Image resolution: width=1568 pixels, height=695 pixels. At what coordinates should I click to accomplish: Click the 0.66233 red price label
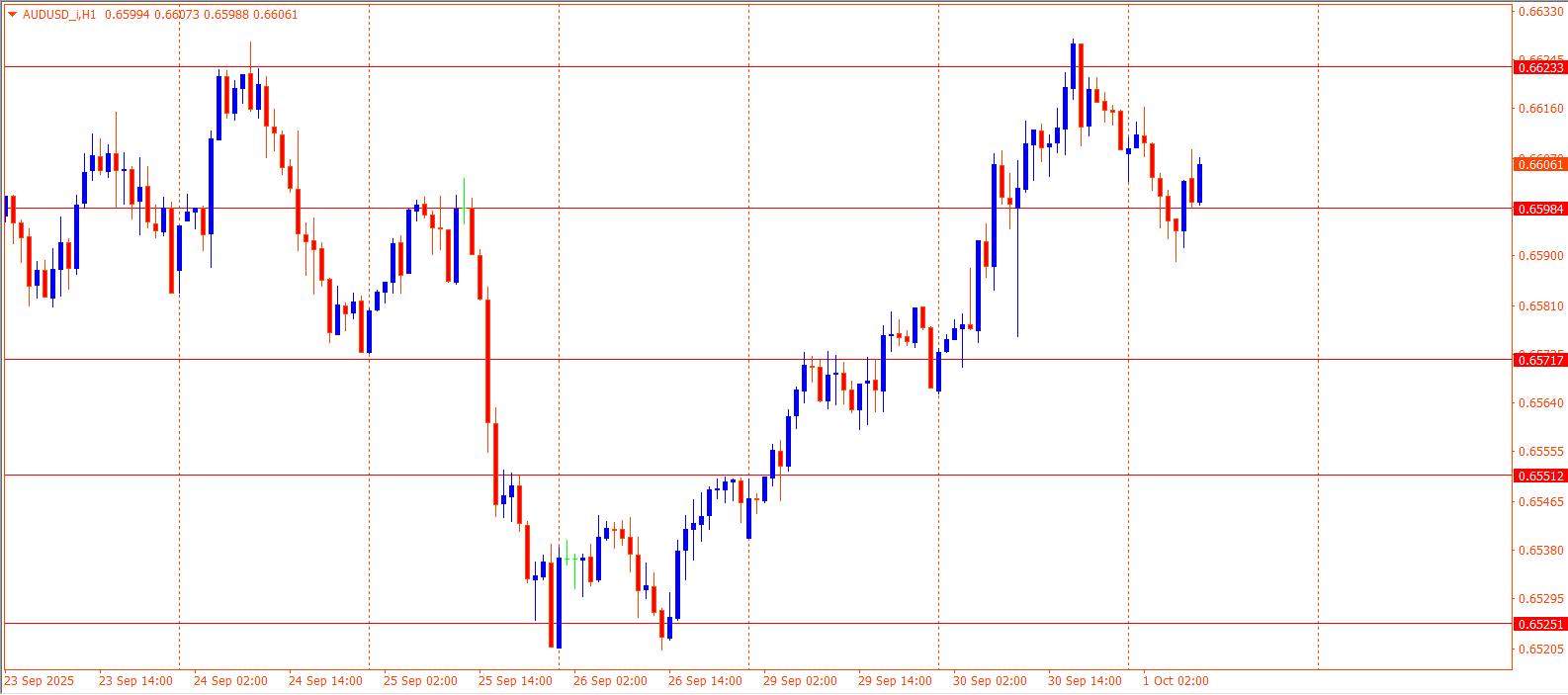point(1540,67)
